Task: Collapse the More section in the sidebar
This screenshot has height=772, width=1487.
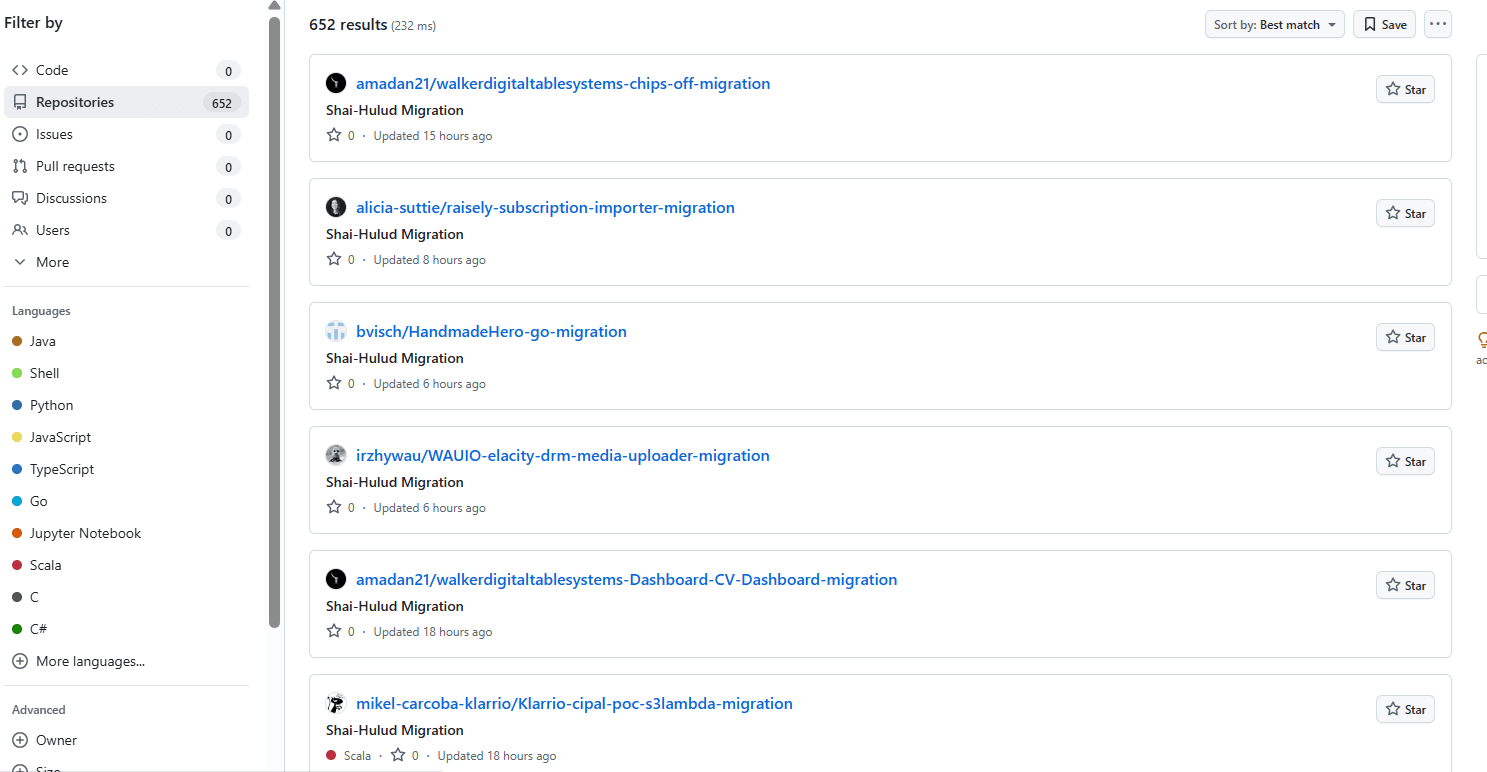Action: (42, 262)
